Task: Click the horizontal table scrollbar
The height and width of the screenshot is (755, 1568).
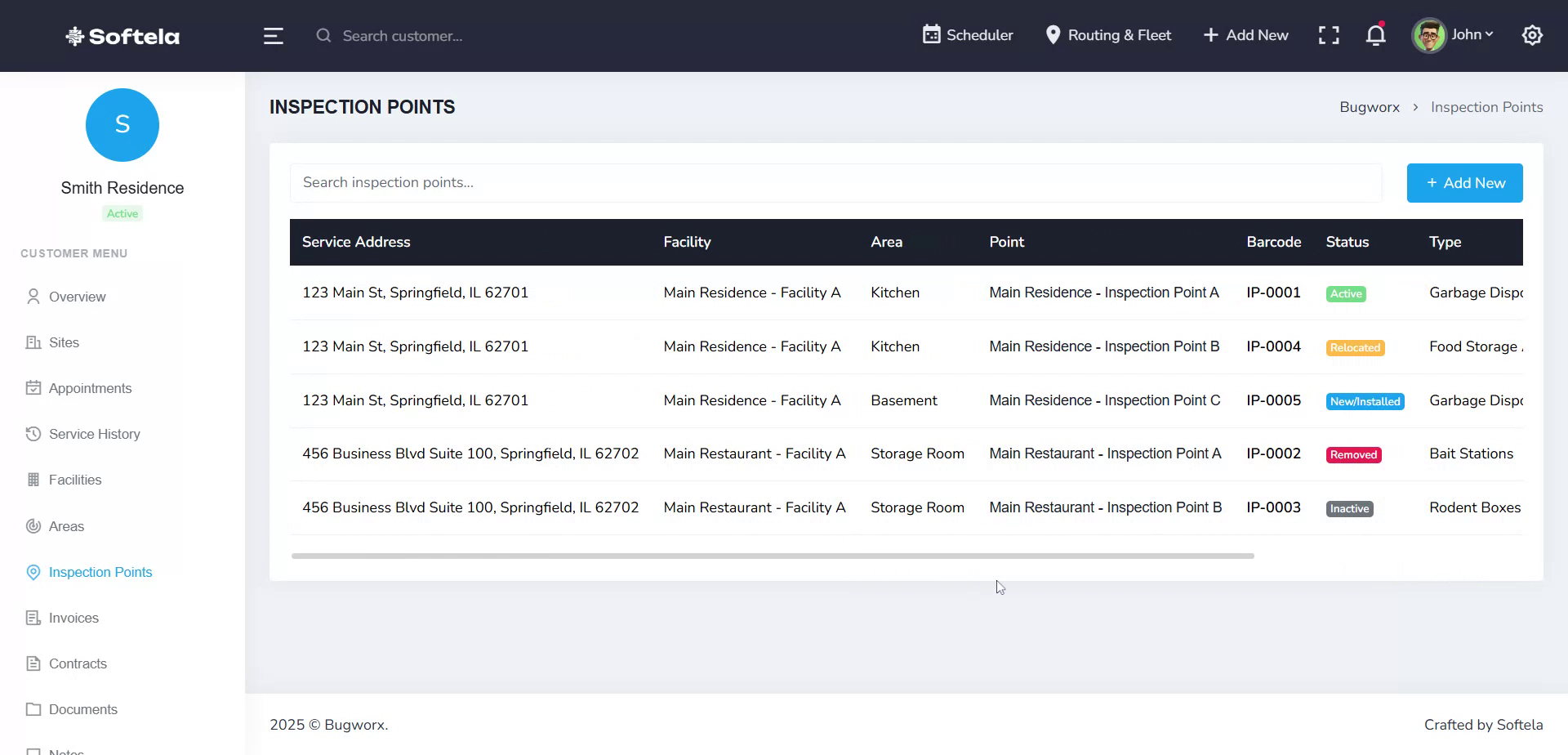Action: tap(772, 555)
